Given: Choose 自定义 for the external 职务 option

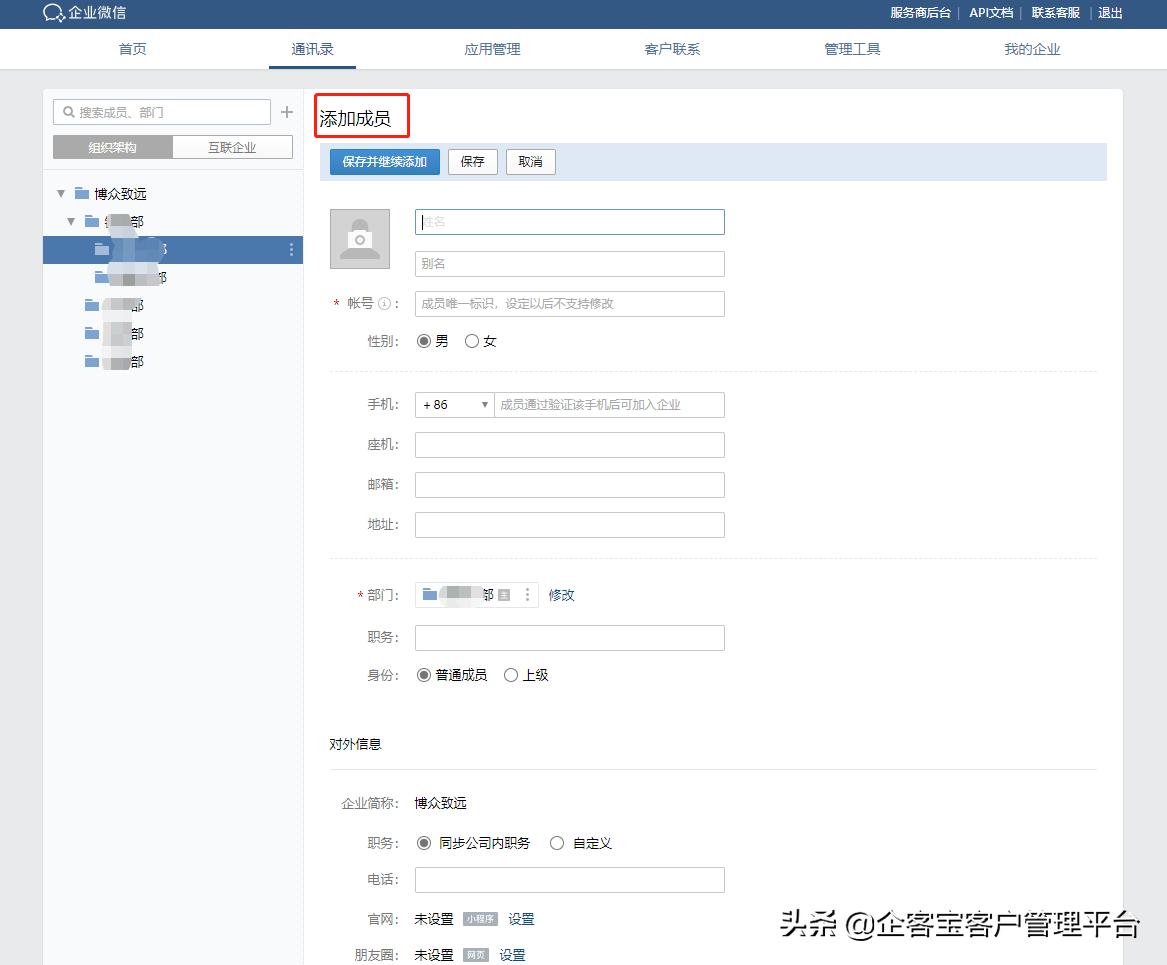Looking at the screenshot, I should point(557,843).
